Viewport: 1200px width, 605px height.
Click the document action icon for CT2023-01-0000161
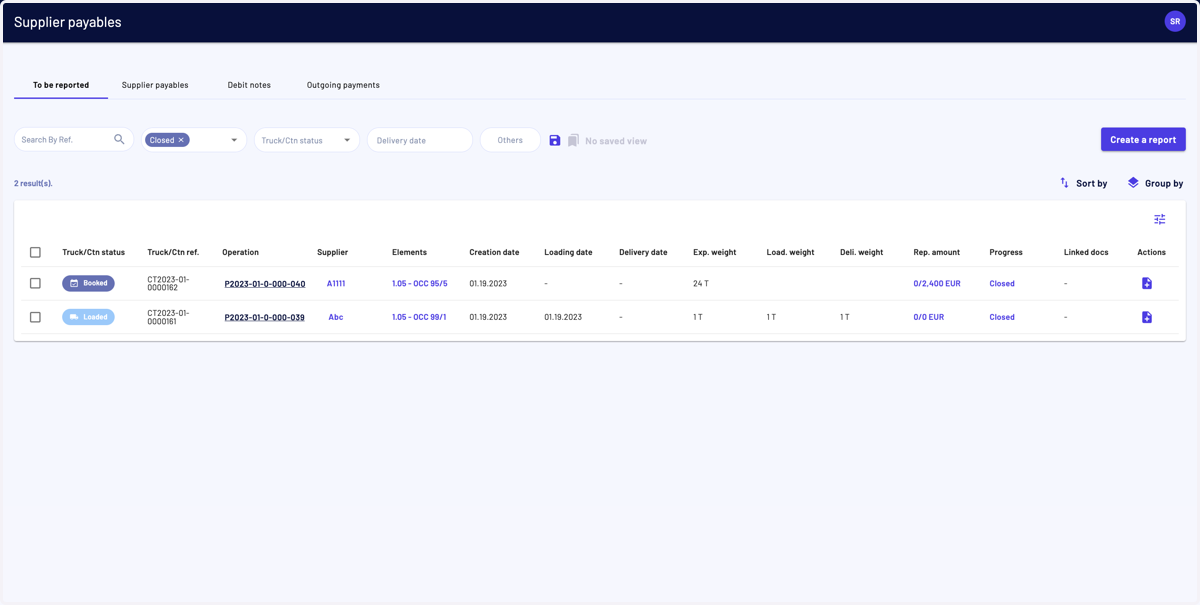[1147, 317]
